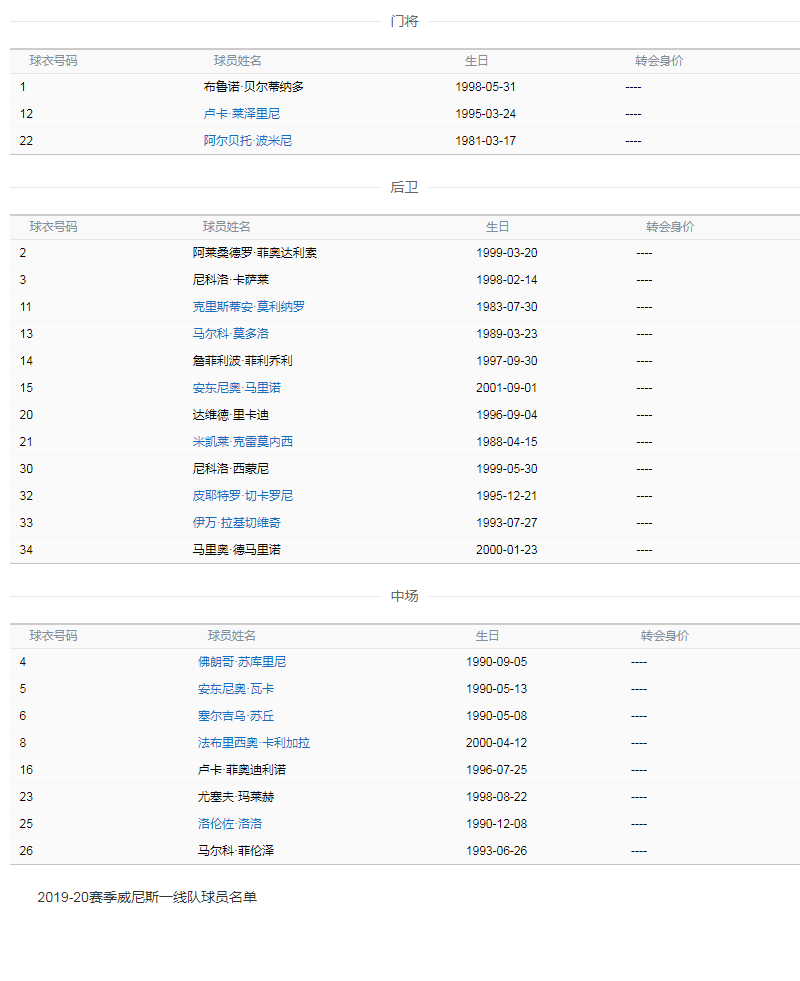Click 转会身价 header in defender table
This screenshot has width=800, height=981.
coord(670,227)
